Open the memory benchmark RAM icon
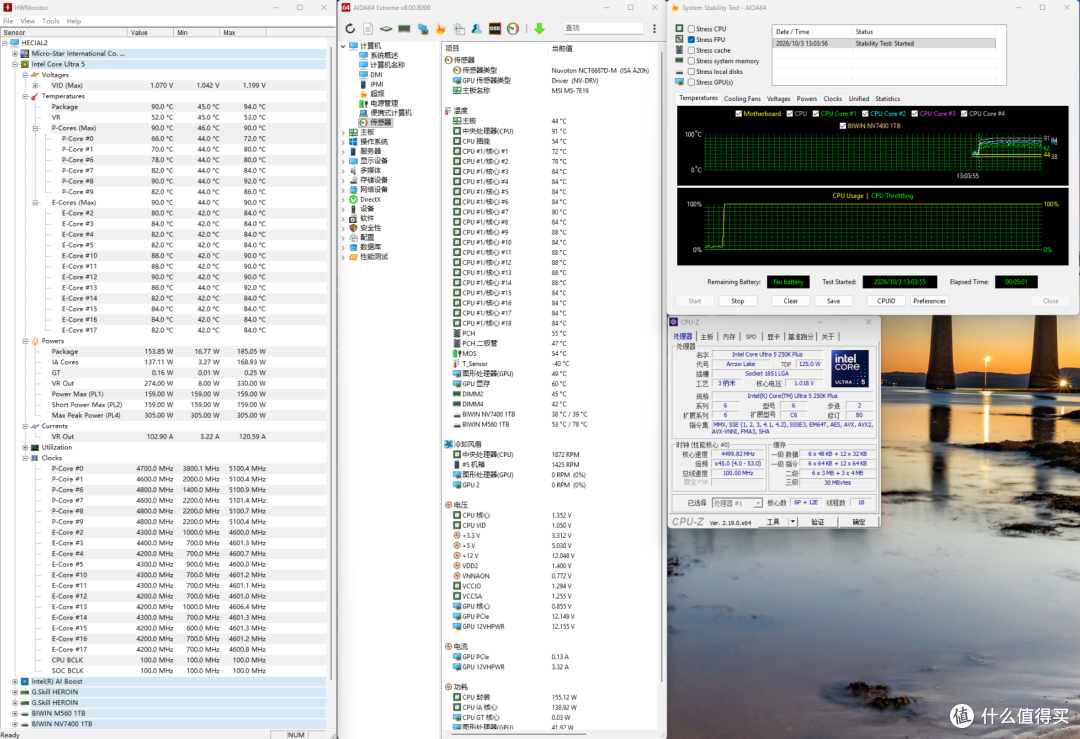Screen dimensions: 1080x739 point(404,29)
